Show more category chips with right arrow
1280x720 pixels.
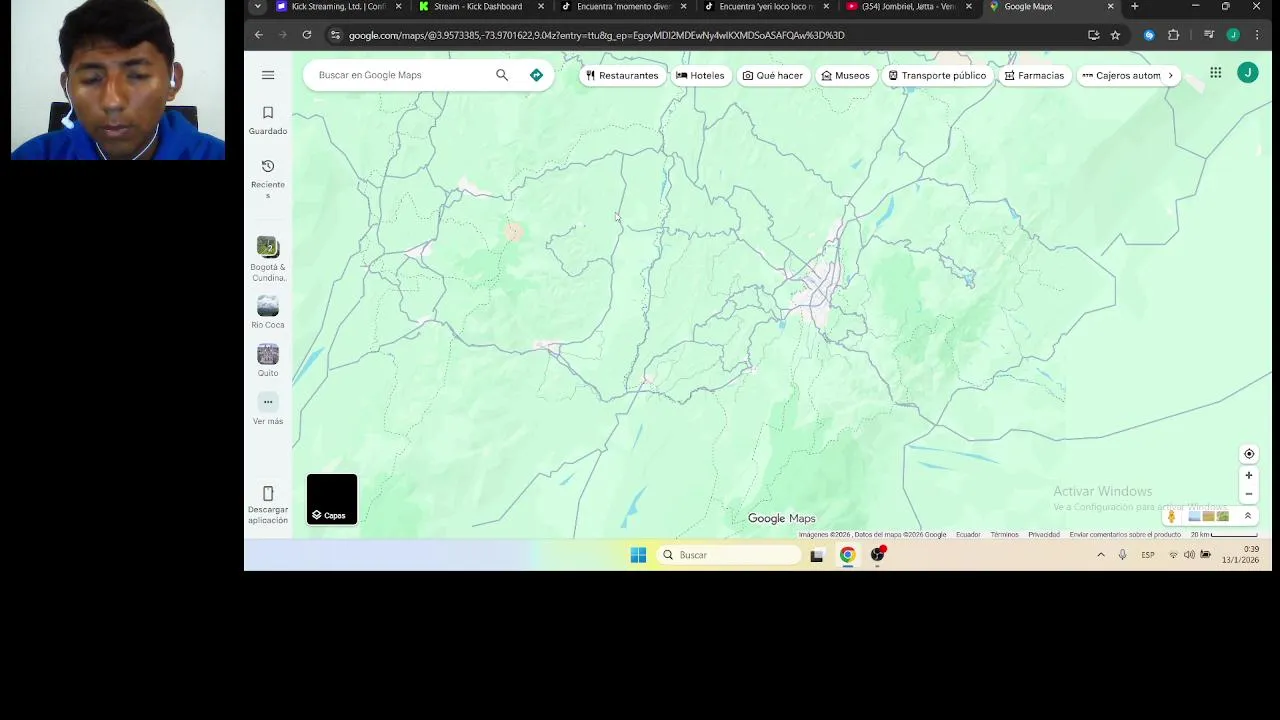tap(1171, 75)
